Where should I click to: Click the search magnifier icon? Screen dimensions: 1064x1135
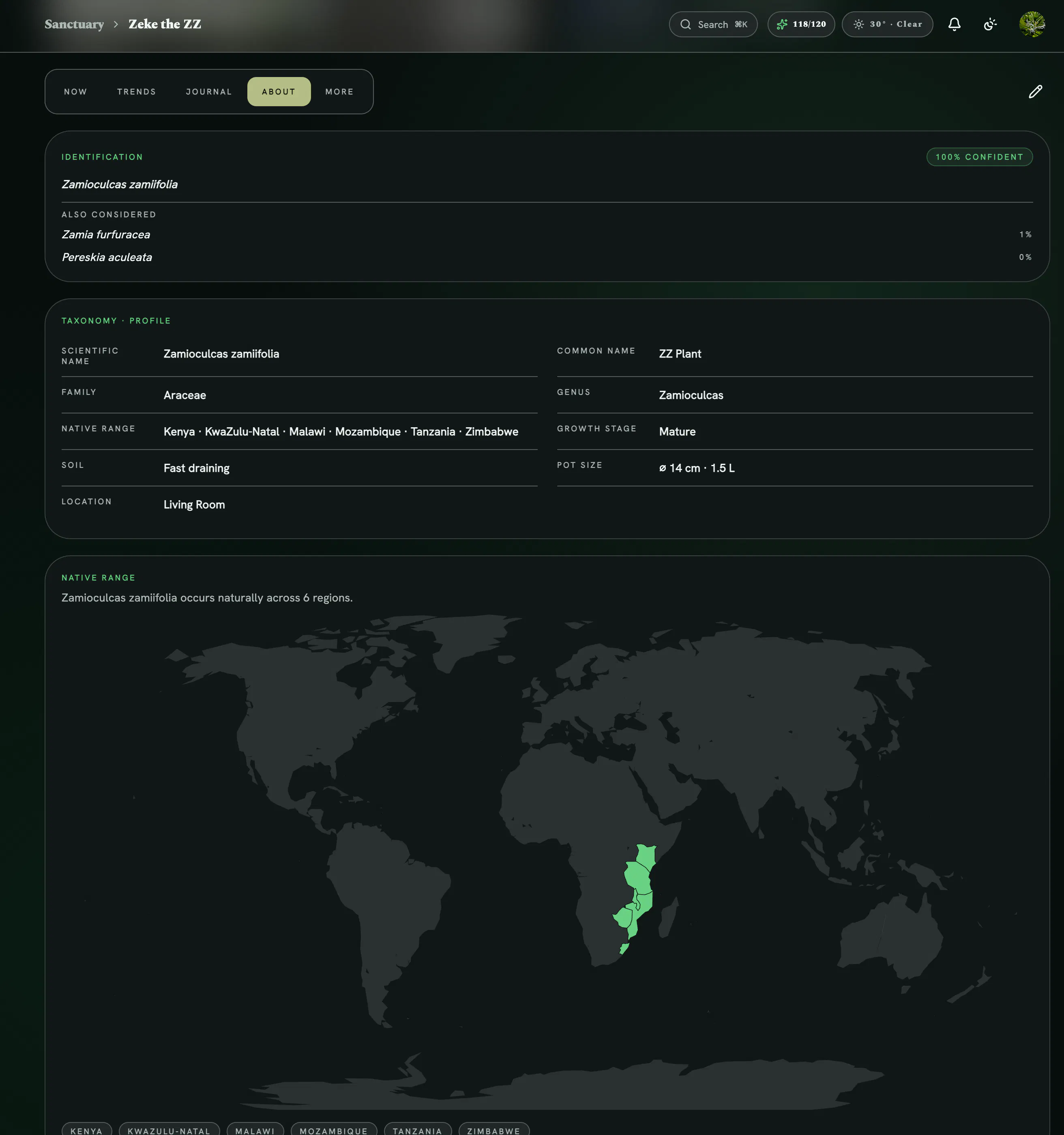685,25
